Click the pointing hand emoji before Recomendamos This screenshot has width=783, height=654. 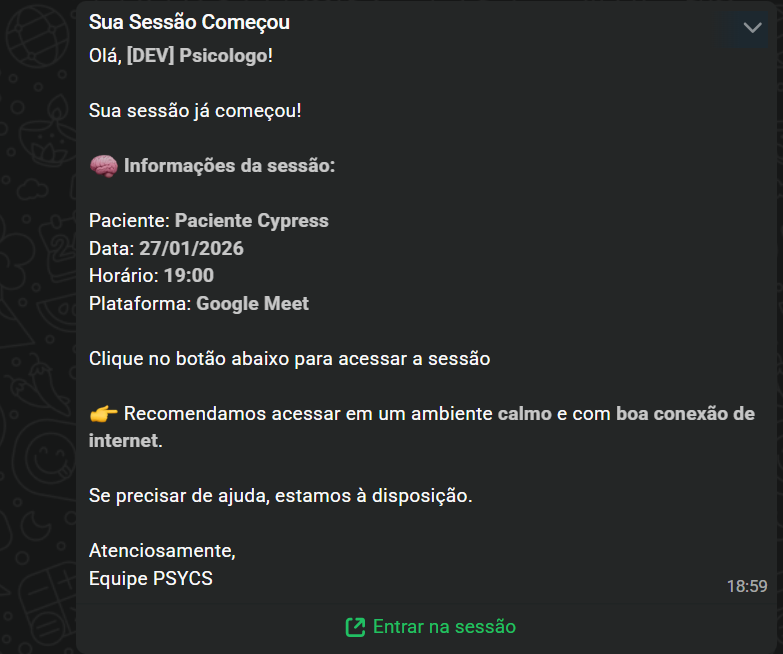[x=103, y=414]
